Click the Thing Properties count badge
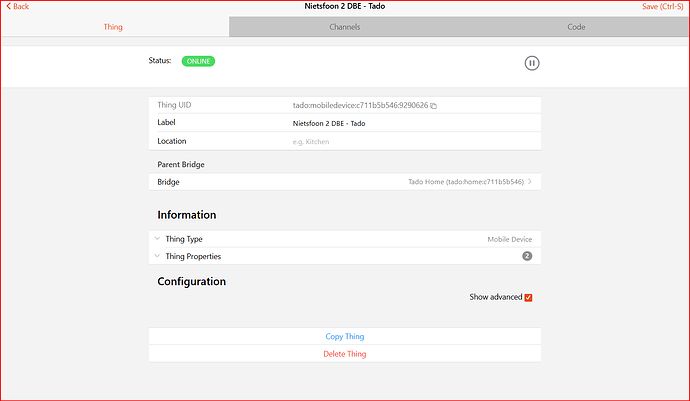Image resolution: width=690 pixels, height=401 pixels. click(x=527, y=256)
